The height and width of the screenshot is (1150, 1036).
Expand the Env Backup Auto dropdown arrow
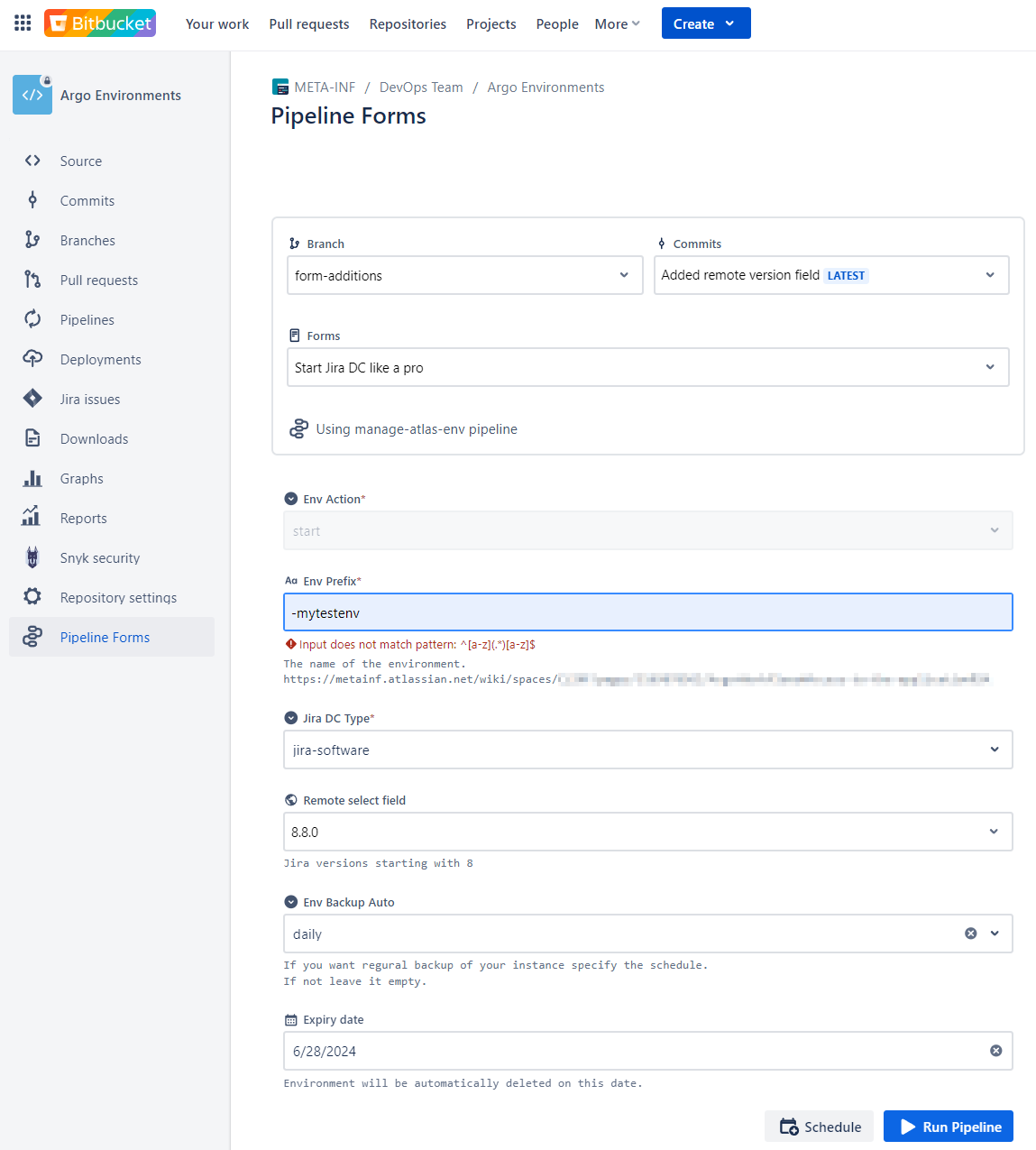995,934
